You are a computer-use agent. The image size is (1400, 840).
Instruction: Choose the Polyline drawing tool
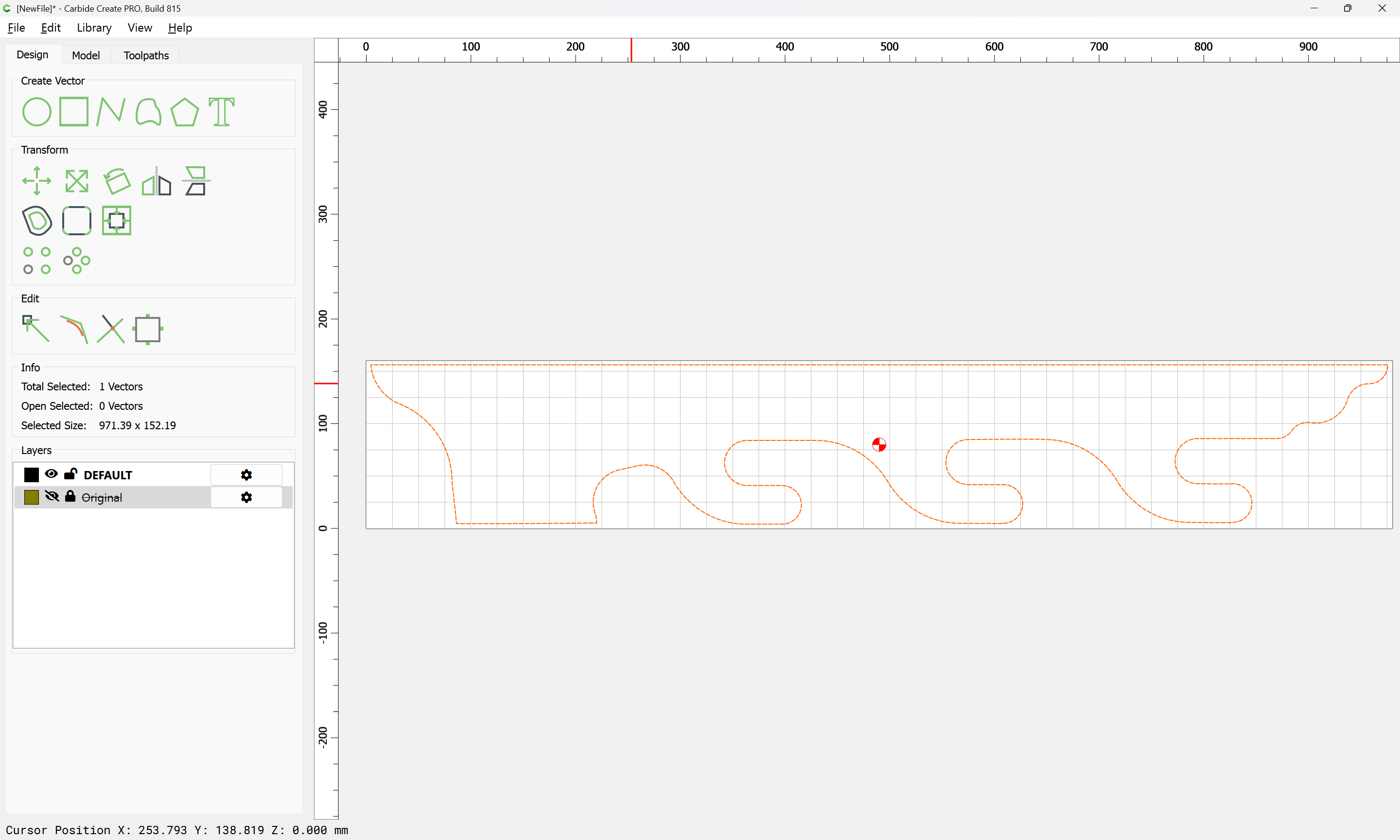point(110,111)
